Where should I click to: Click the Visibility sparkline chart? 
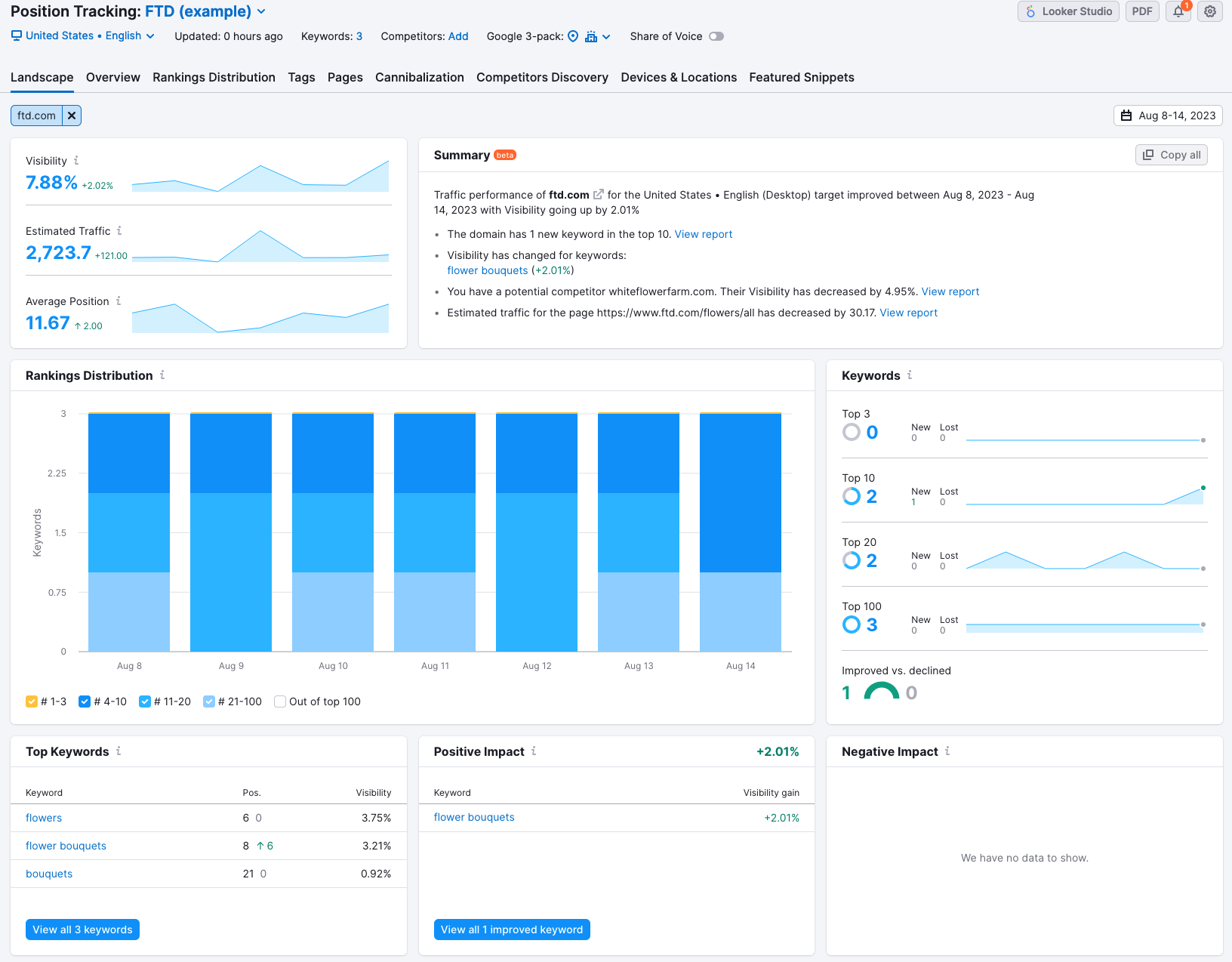tap(260, 176)
